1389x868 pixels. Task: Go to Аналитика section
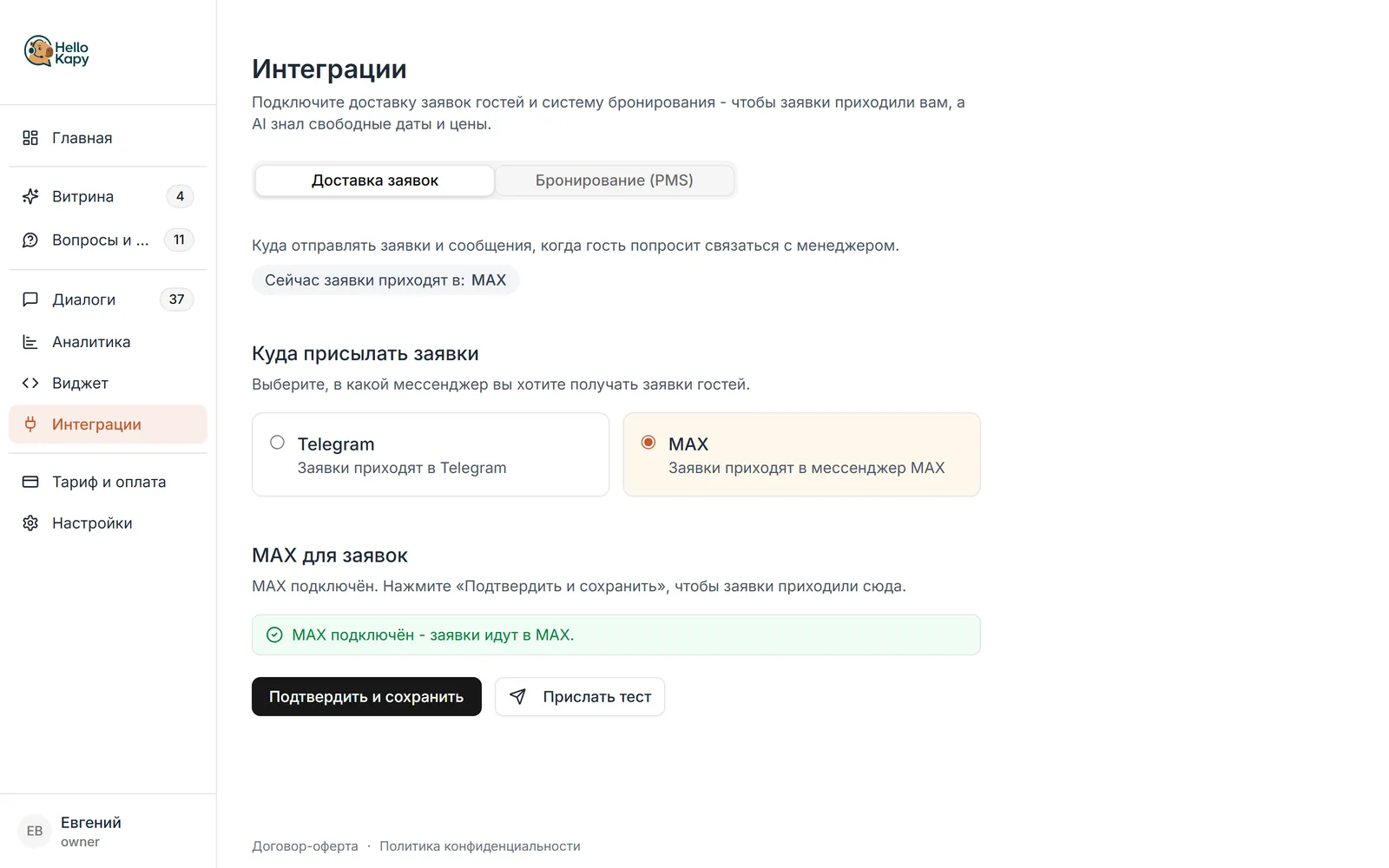[108, 342]
